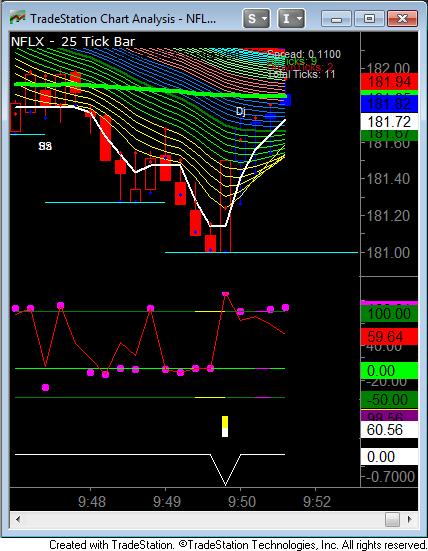
Task: Open the S symbol-link dropdown button
Action: click(x=256, y=18)
